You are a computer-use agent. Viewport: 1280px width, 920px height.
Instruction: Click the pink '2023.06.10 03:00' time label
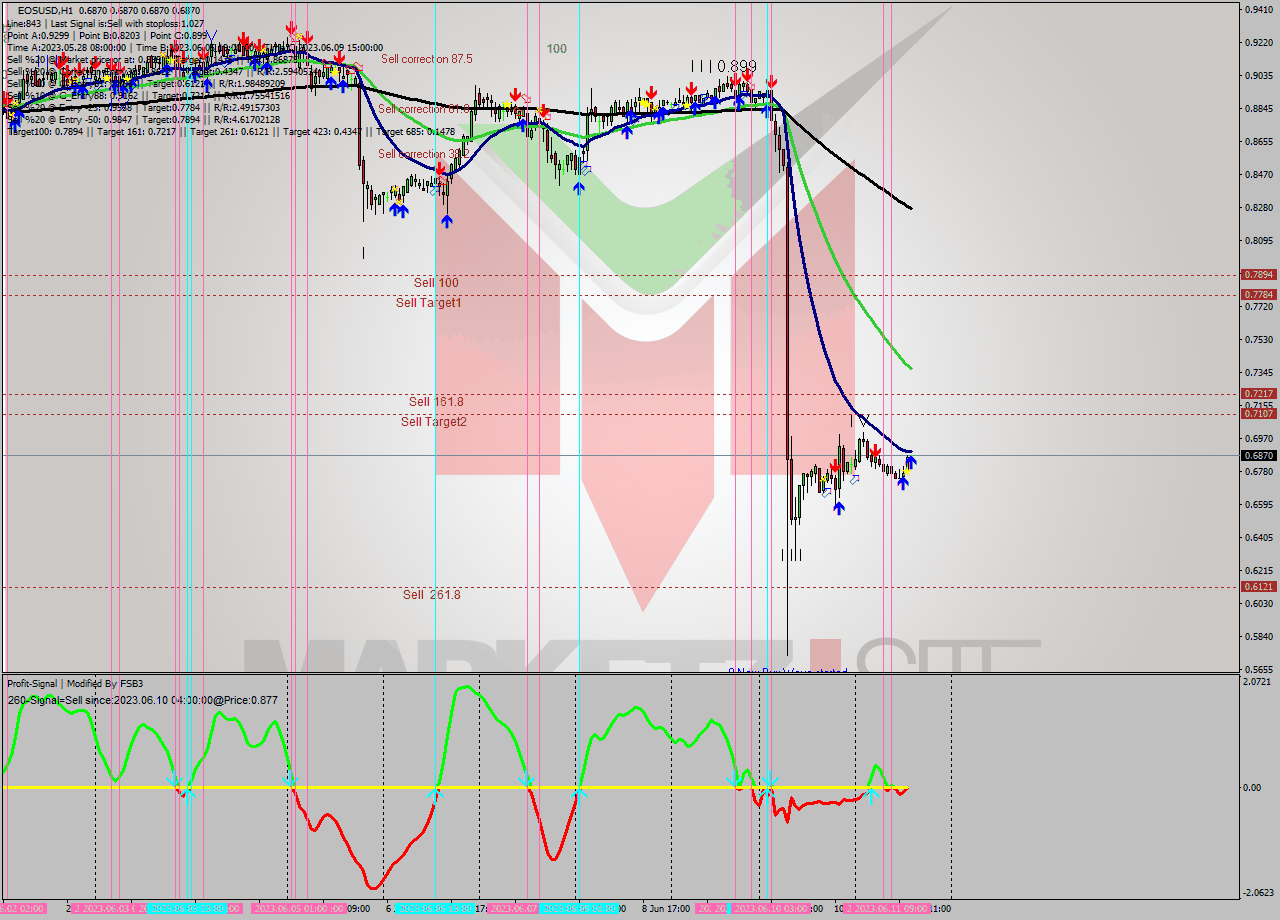[x=771, y=908]
